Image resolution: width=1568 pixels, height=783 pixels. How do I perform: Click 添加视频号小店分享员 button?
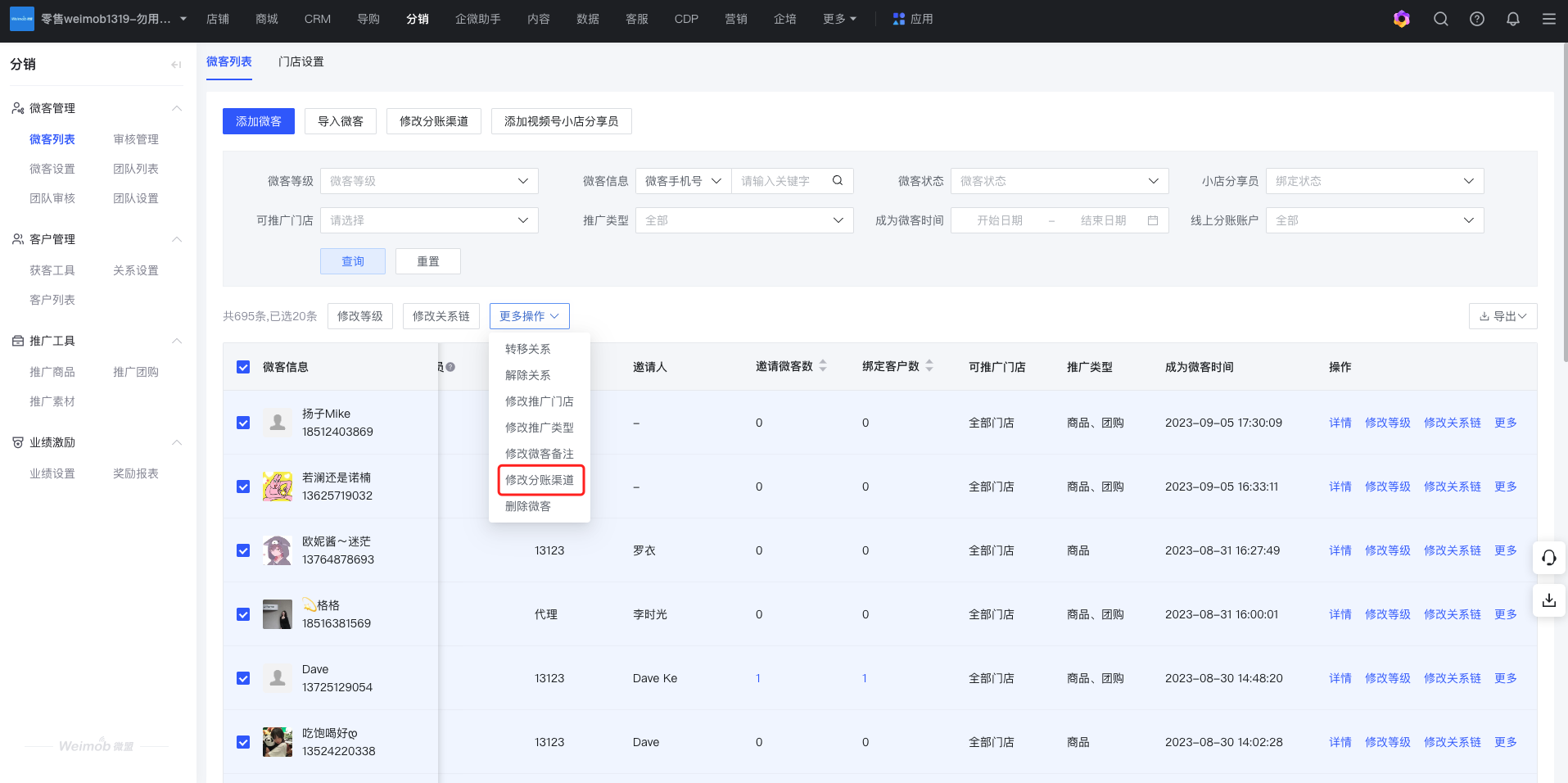pos(562,121)
